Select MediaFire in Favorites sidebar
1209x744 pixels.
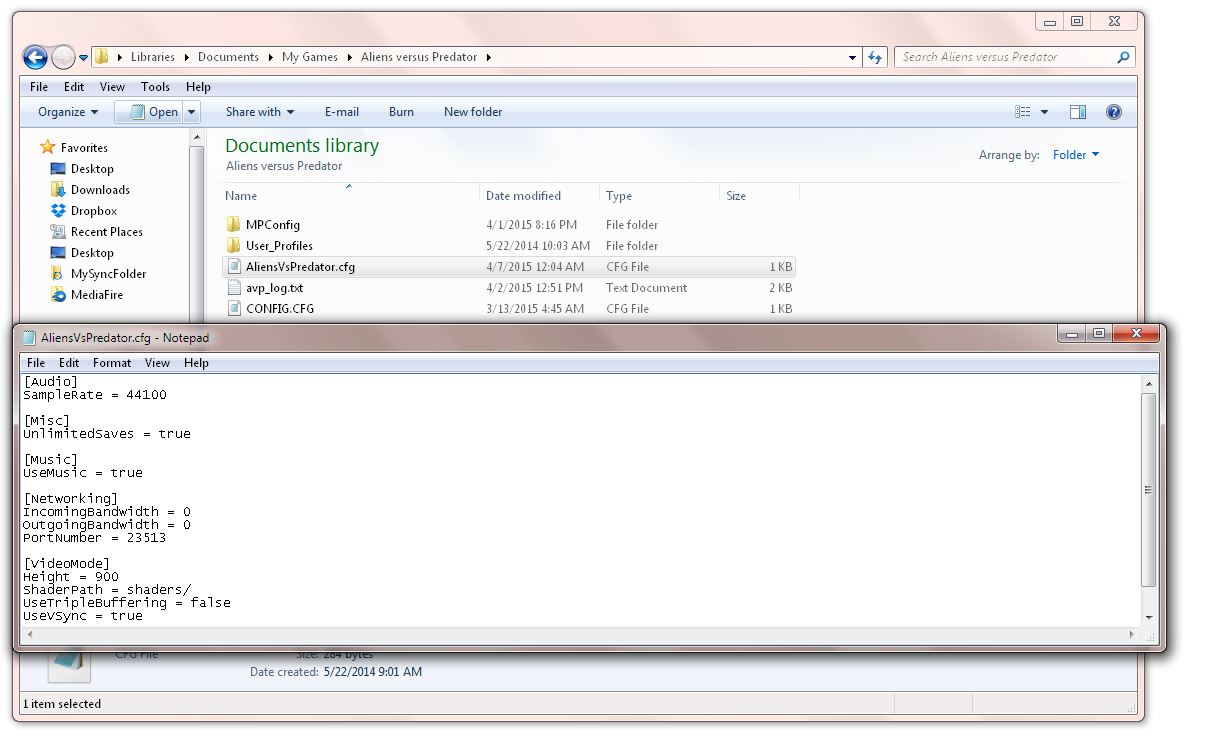click(96, 295)
